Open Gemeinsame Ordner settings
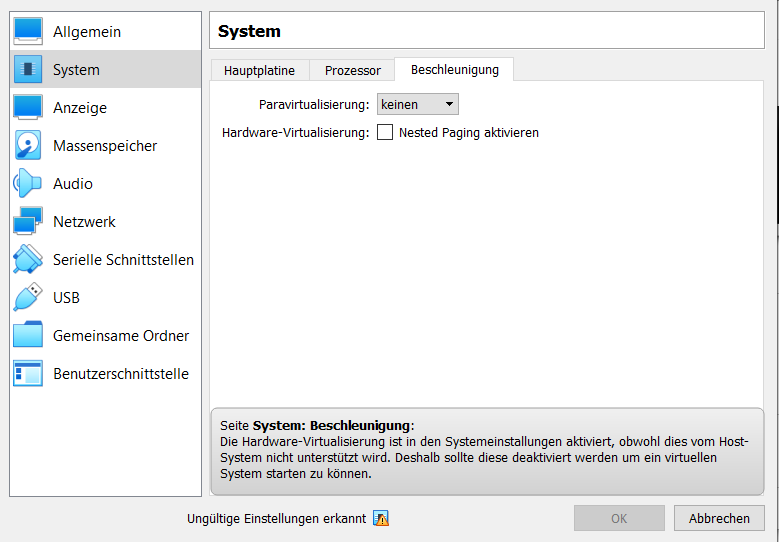The width and height of the screenshot is (779, 542). [x=105, y=335]
